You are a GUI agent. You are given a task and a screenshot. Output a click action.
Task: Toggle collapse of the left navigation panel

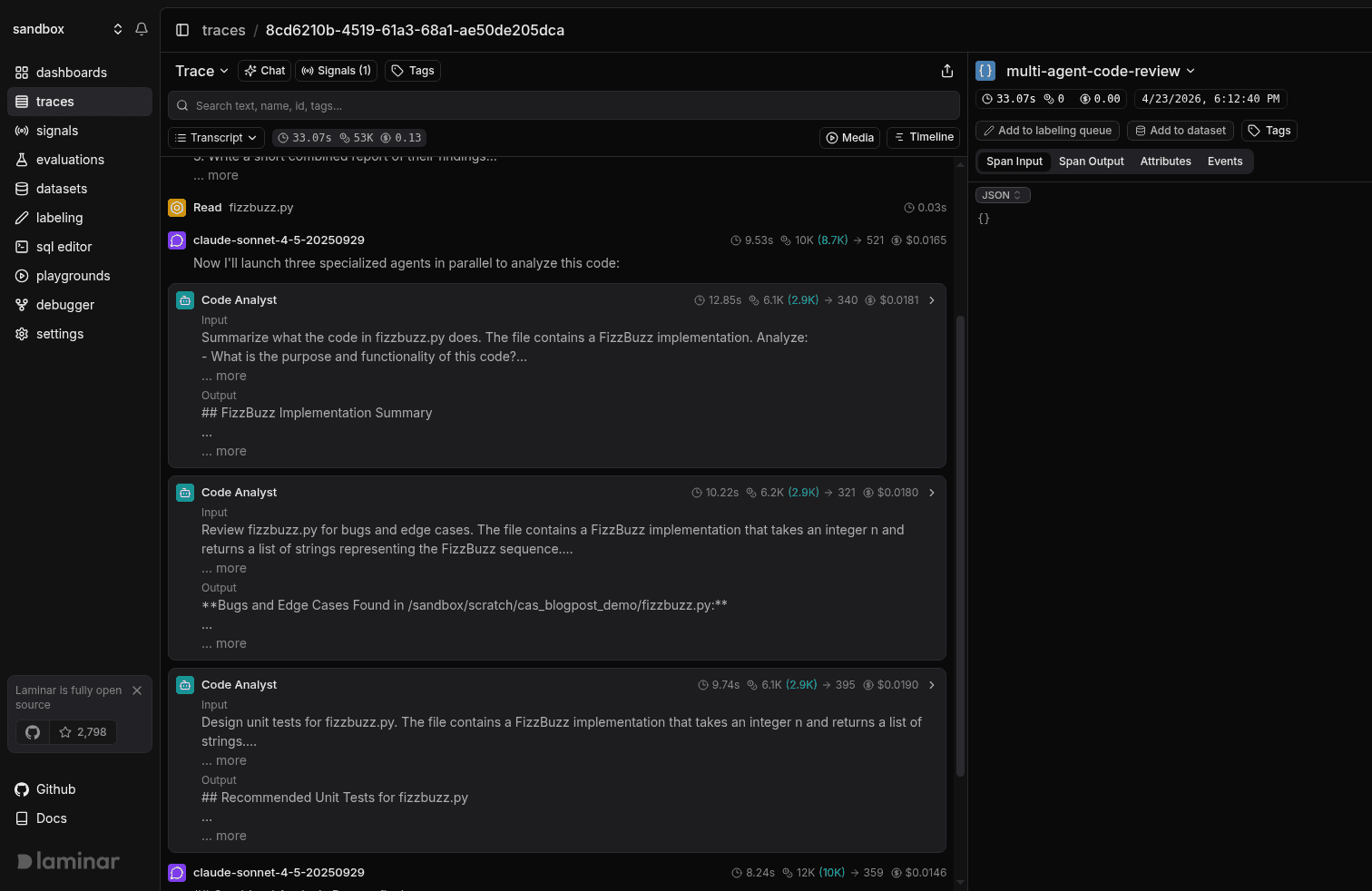coord(182,29)
